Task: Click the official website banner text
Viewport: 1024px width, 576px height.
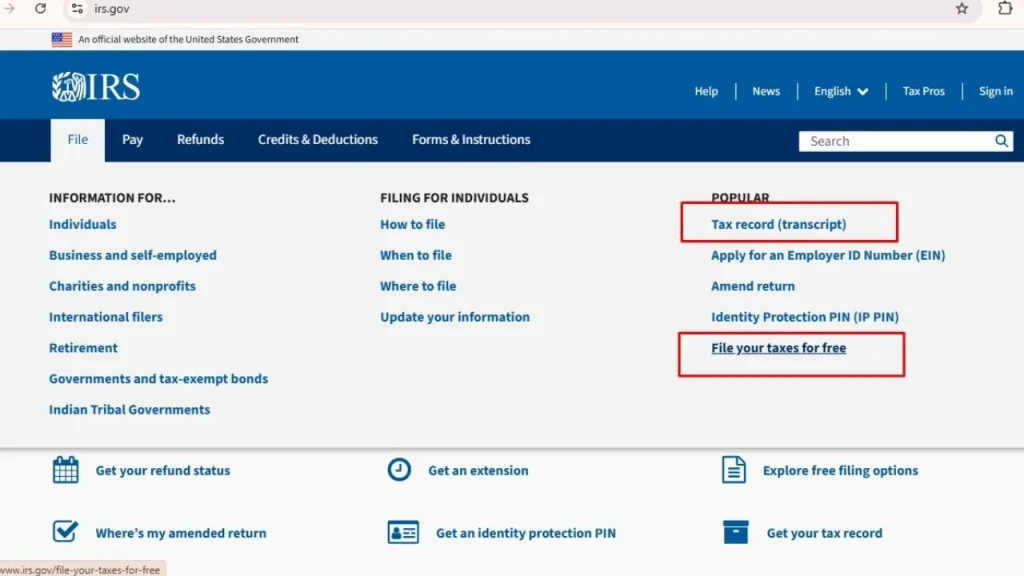Action: 188,39
